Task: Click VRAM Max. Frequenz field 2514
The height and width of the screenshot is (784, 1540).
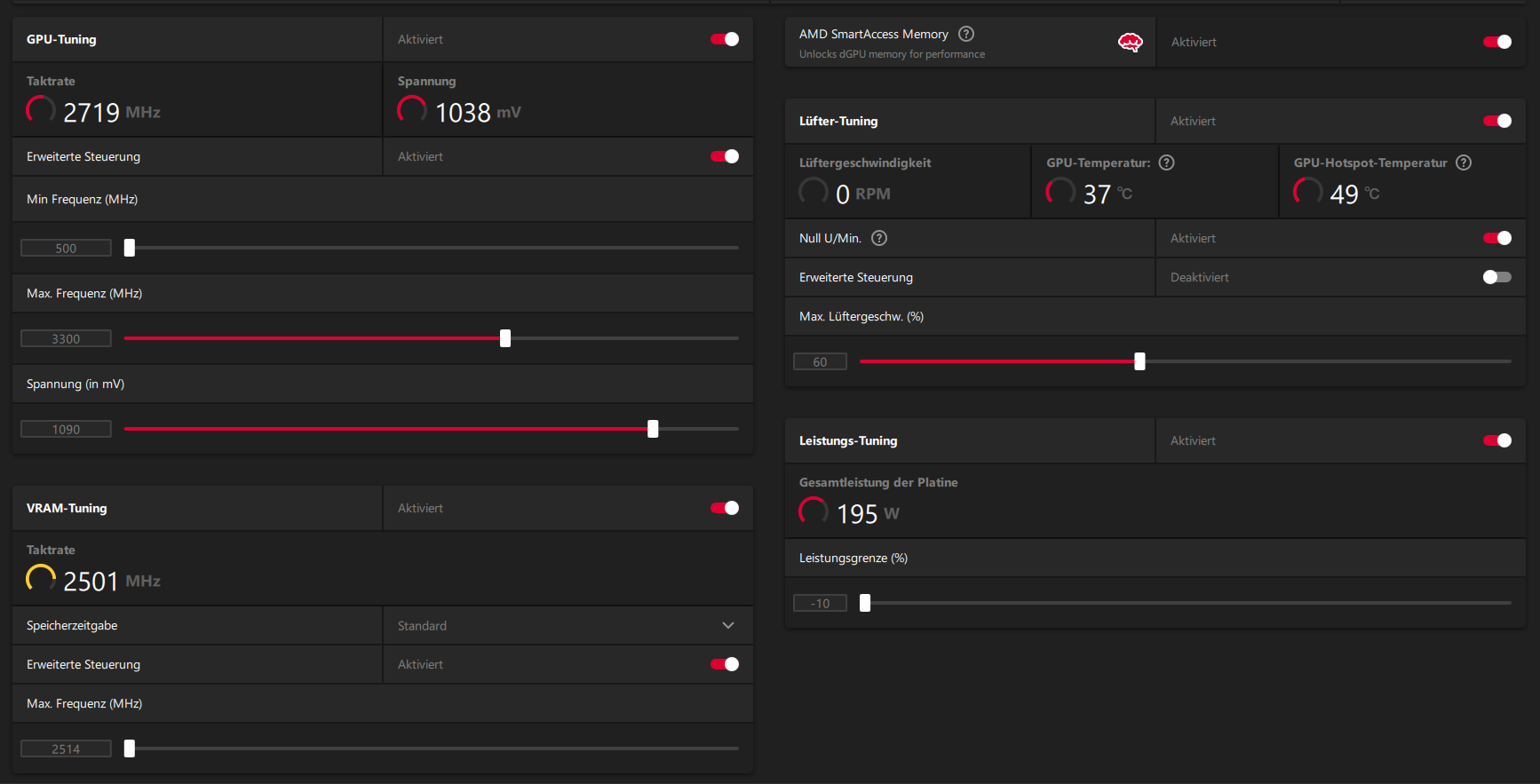Action: (66, 748)
